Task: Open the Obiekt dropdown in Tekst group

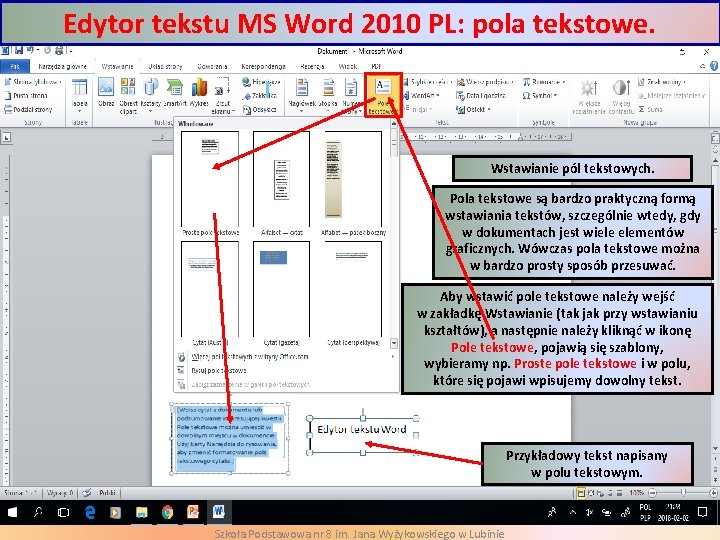Action: pyautogui.click(x=473, y=109)
